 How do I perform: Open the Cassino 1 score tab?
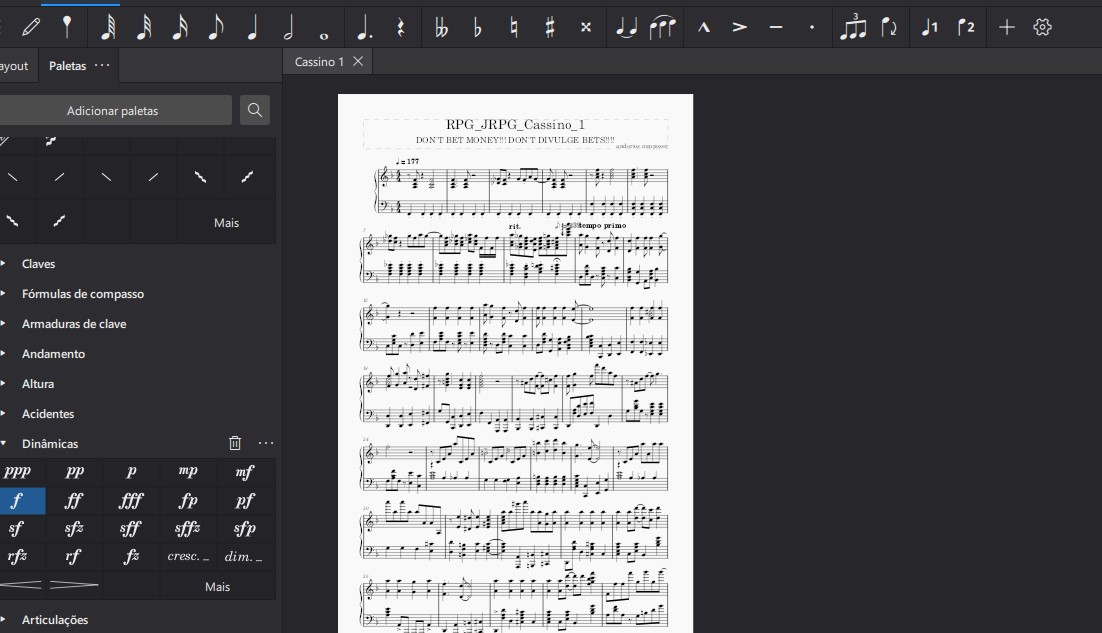tap(319, 62)
